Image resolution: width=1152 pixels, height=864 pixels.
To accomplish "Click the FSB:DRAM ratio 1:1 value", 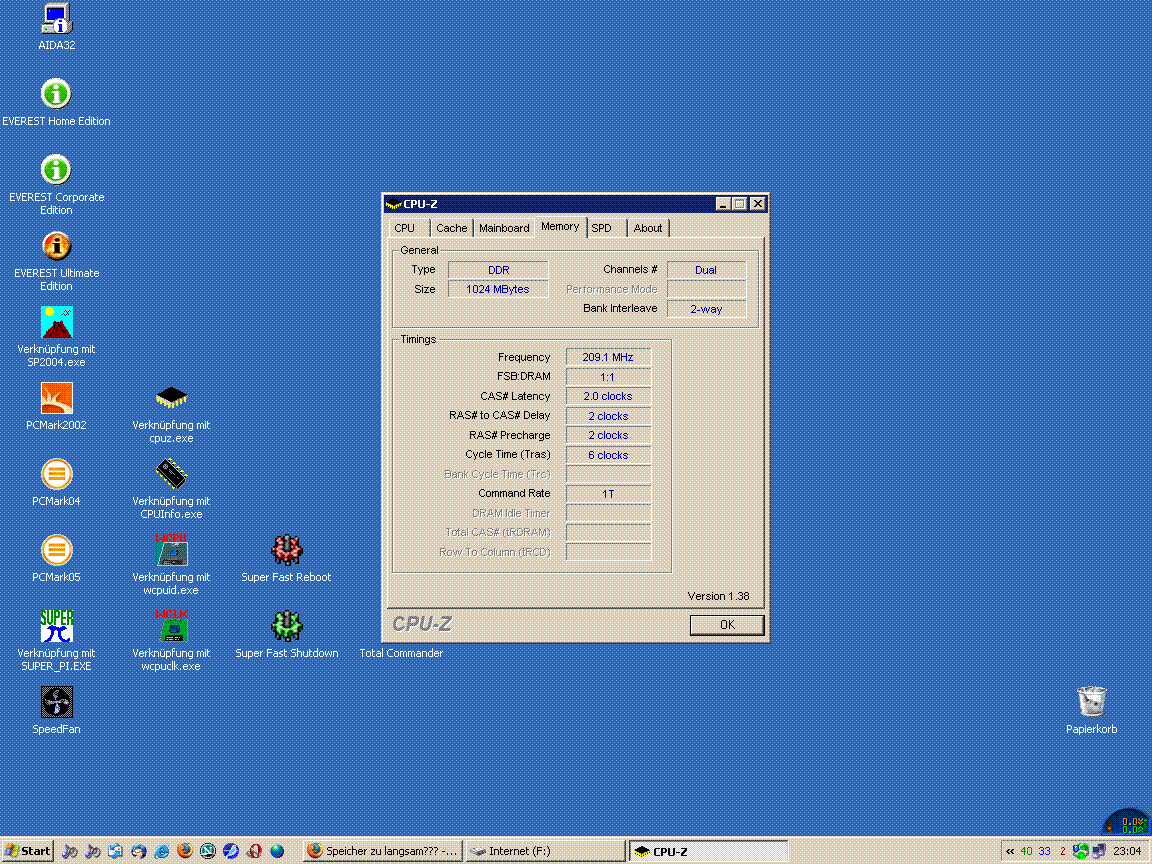I will coord(608,377).
